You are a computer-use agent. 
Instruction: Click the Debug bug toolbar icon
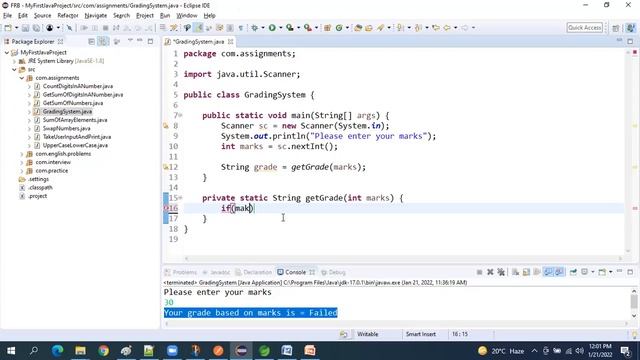pyautogui.click(x=255, y=28)
